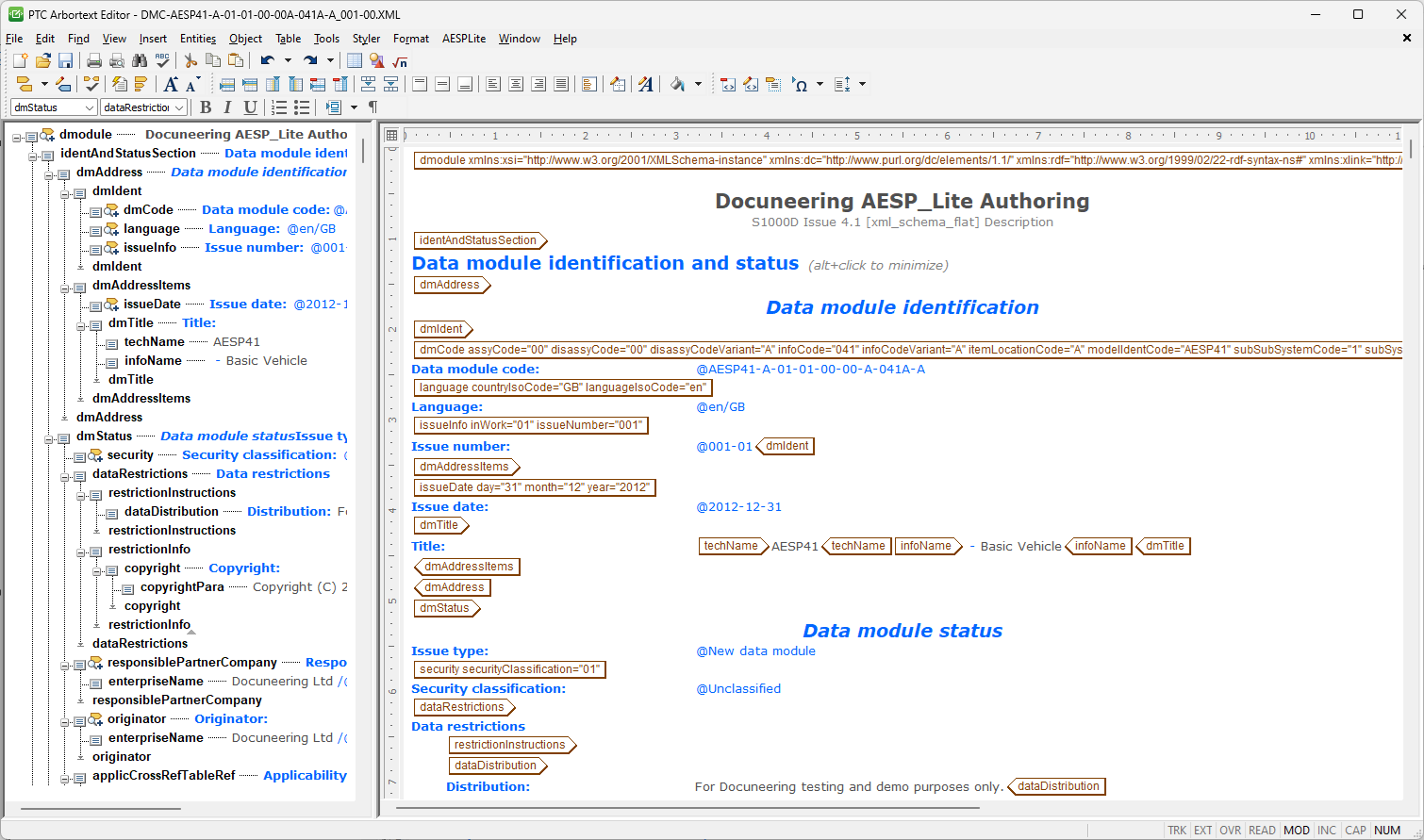Viewport: 1424px width, 840px height.
Task: Justify text alignment icon
Action: click(x=561, y=84)
